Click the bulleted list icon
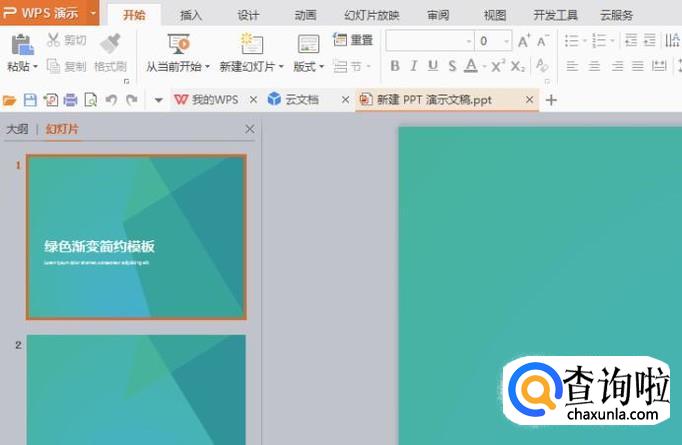This screenshot has height=445, width=682. coord(571,41)
